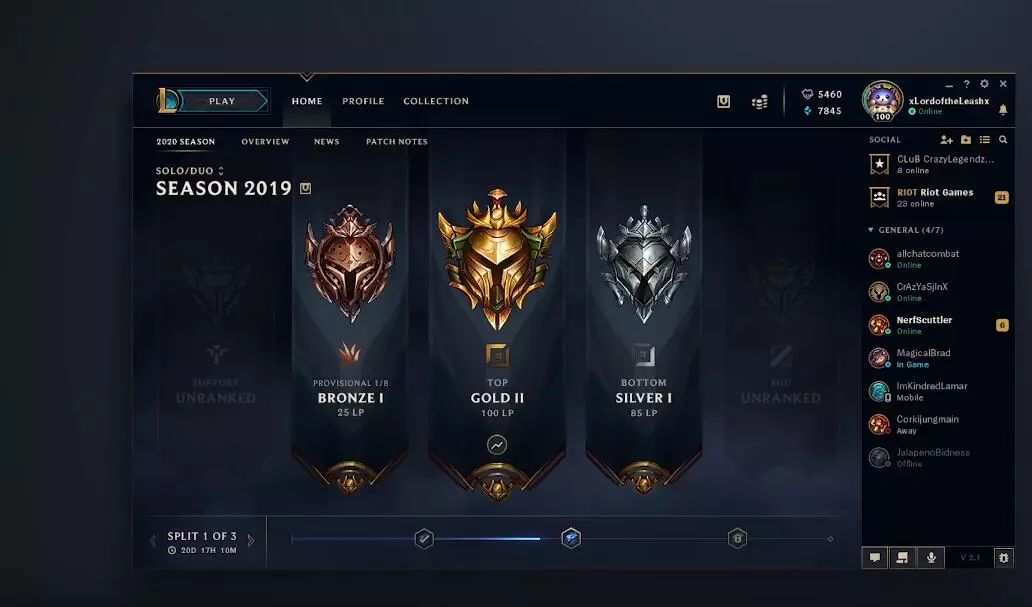This screenshot has height=607, width=1032.
Task: Switch to the PROFILE tab
Action: (363, 101)
